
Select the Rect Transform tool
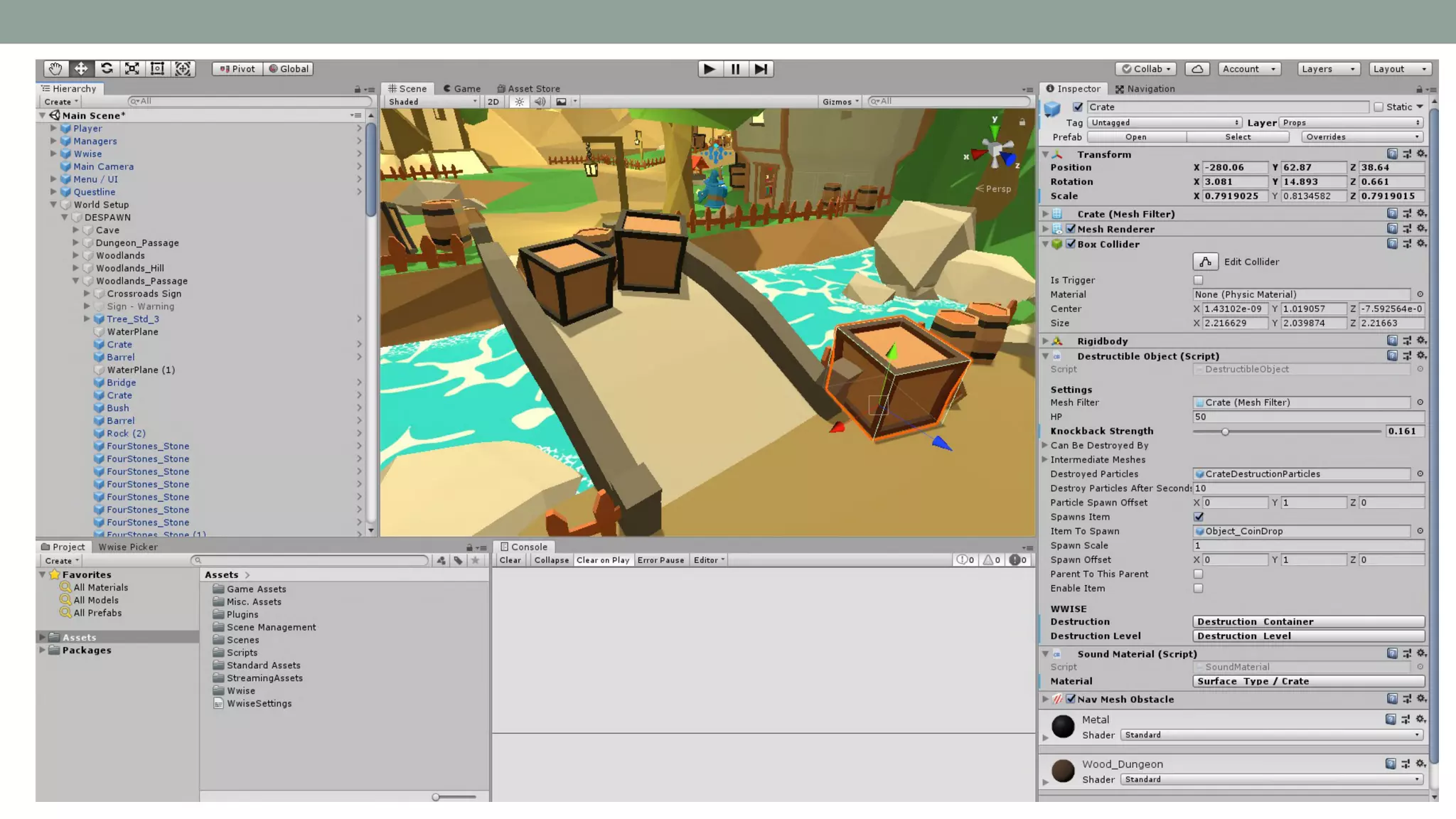158,69
